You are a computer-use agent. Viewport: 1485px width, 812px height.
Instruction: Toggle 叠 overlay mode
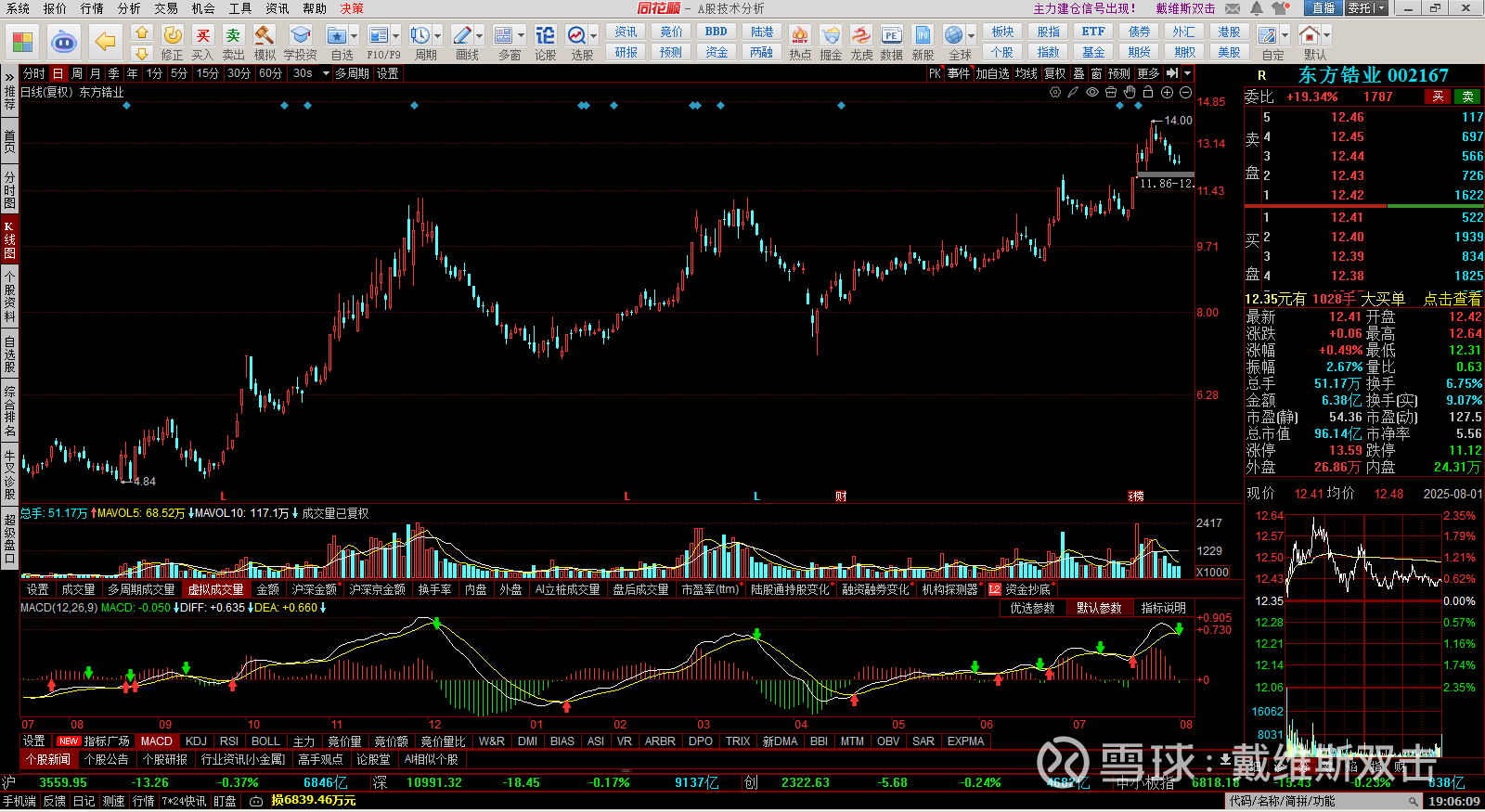[1078, 73]
